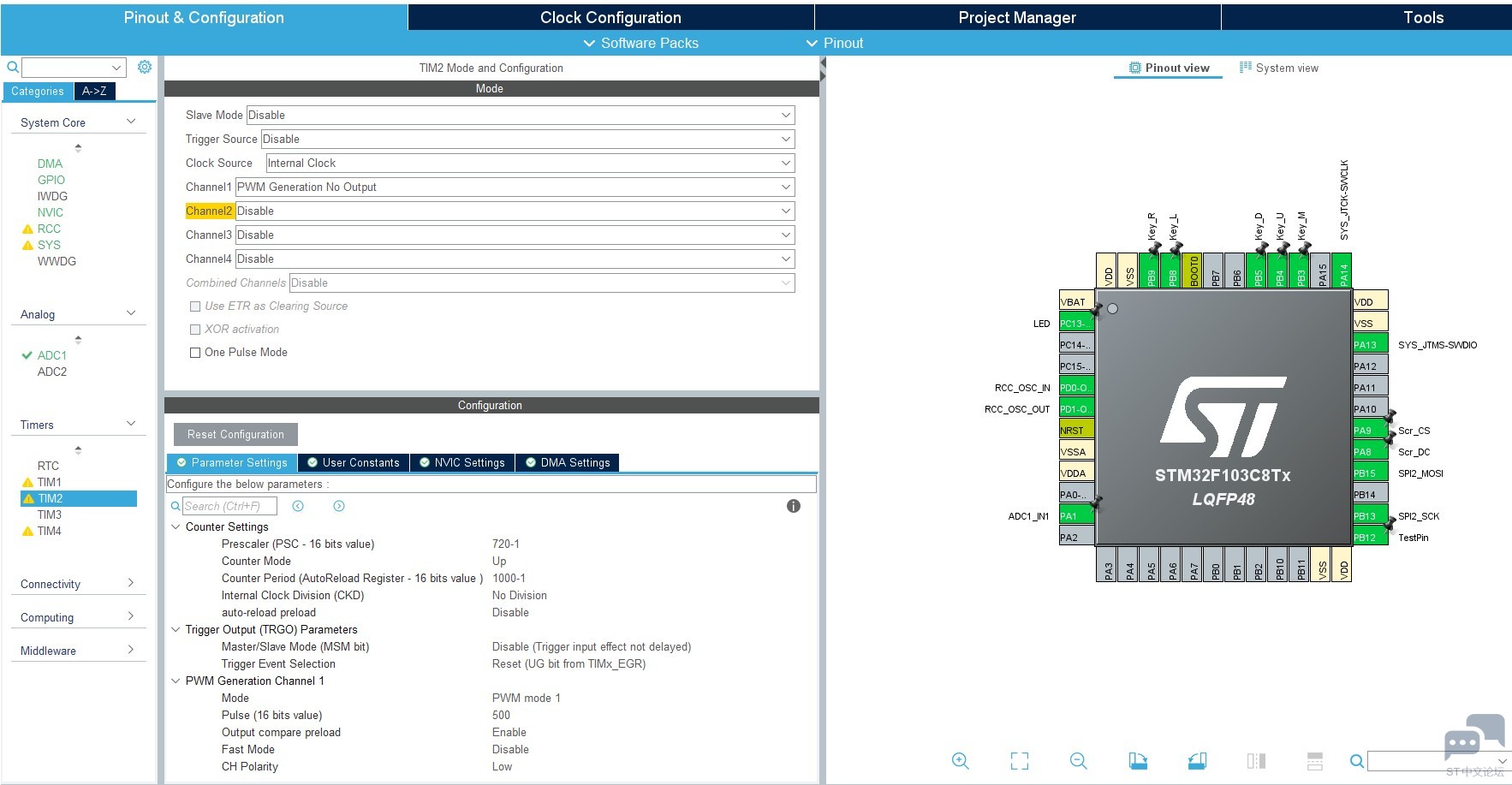Open the Channel2 dropdown
Image resolution: width=1512 pixels, height=785 pixels.
click(515, 211)
